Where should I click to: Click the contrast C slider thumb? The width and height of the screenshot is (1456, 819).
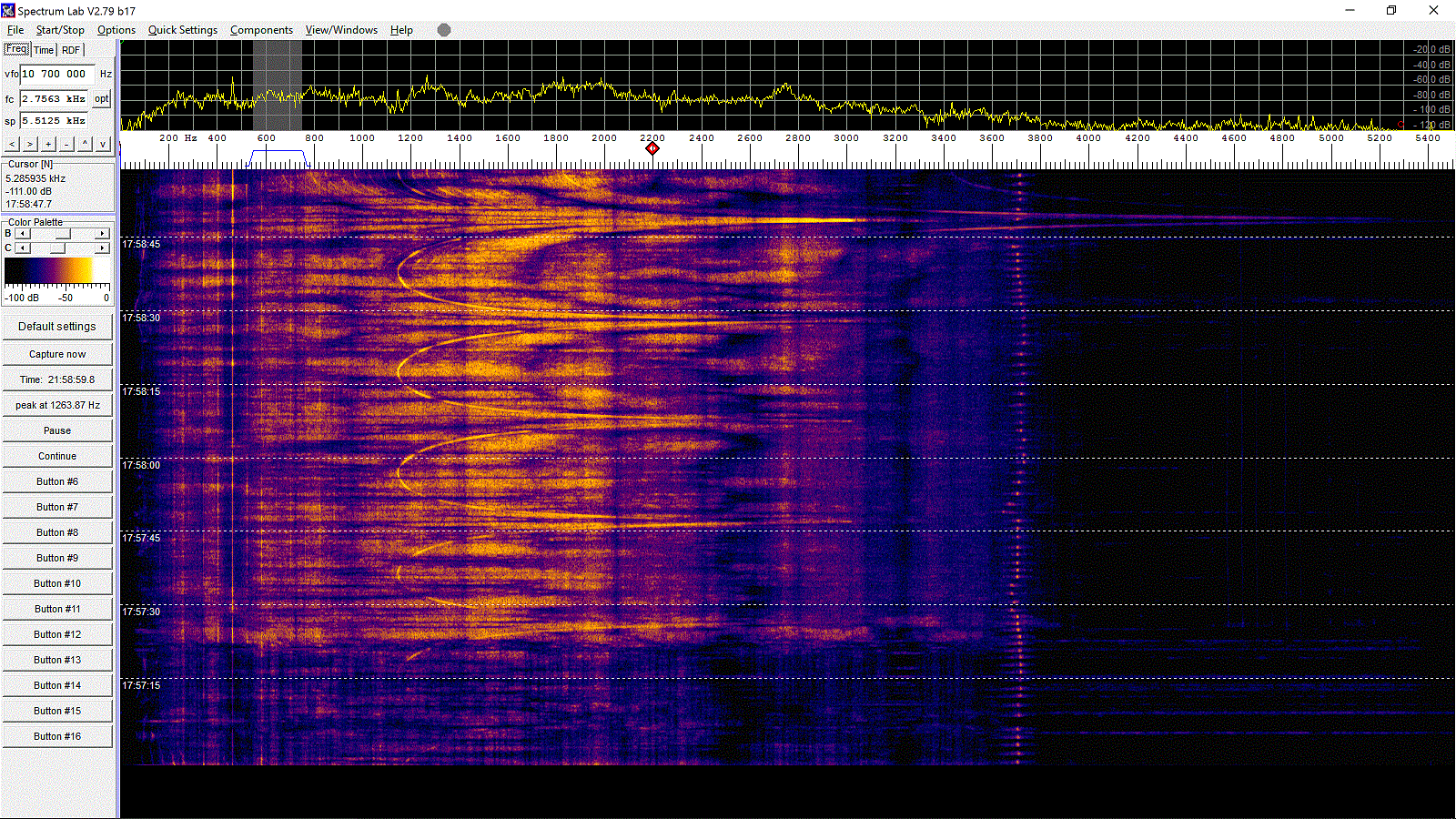58,248
